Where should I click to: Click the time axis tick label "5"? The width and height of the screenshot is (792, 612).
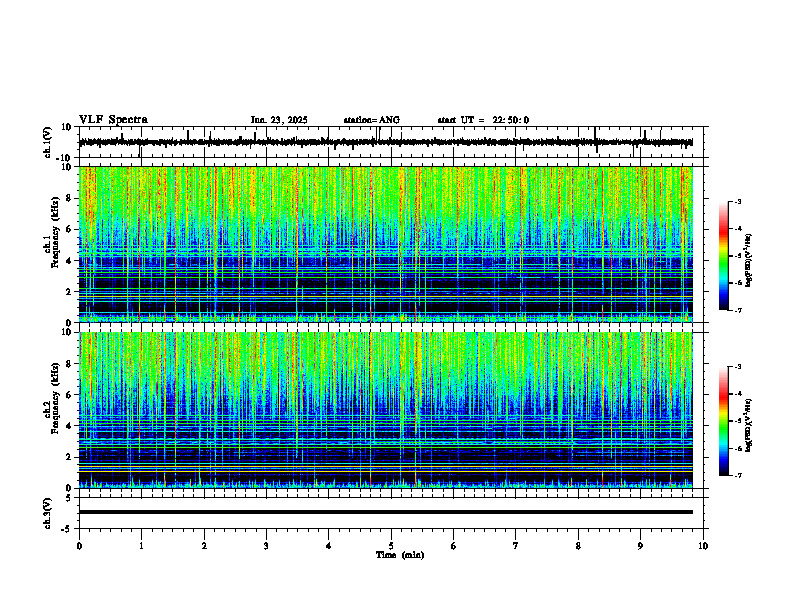tap(391, 546)
